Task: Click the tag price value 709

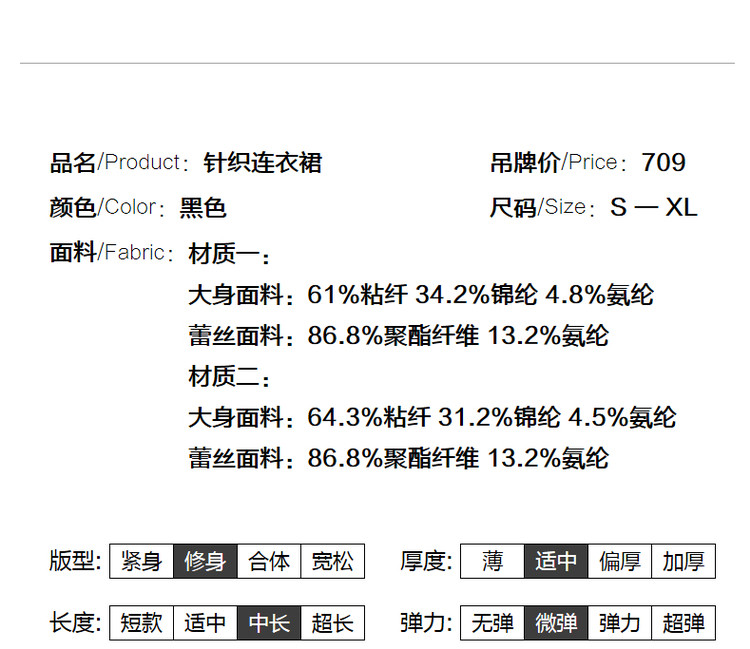Action: click(x=663, y=162)
